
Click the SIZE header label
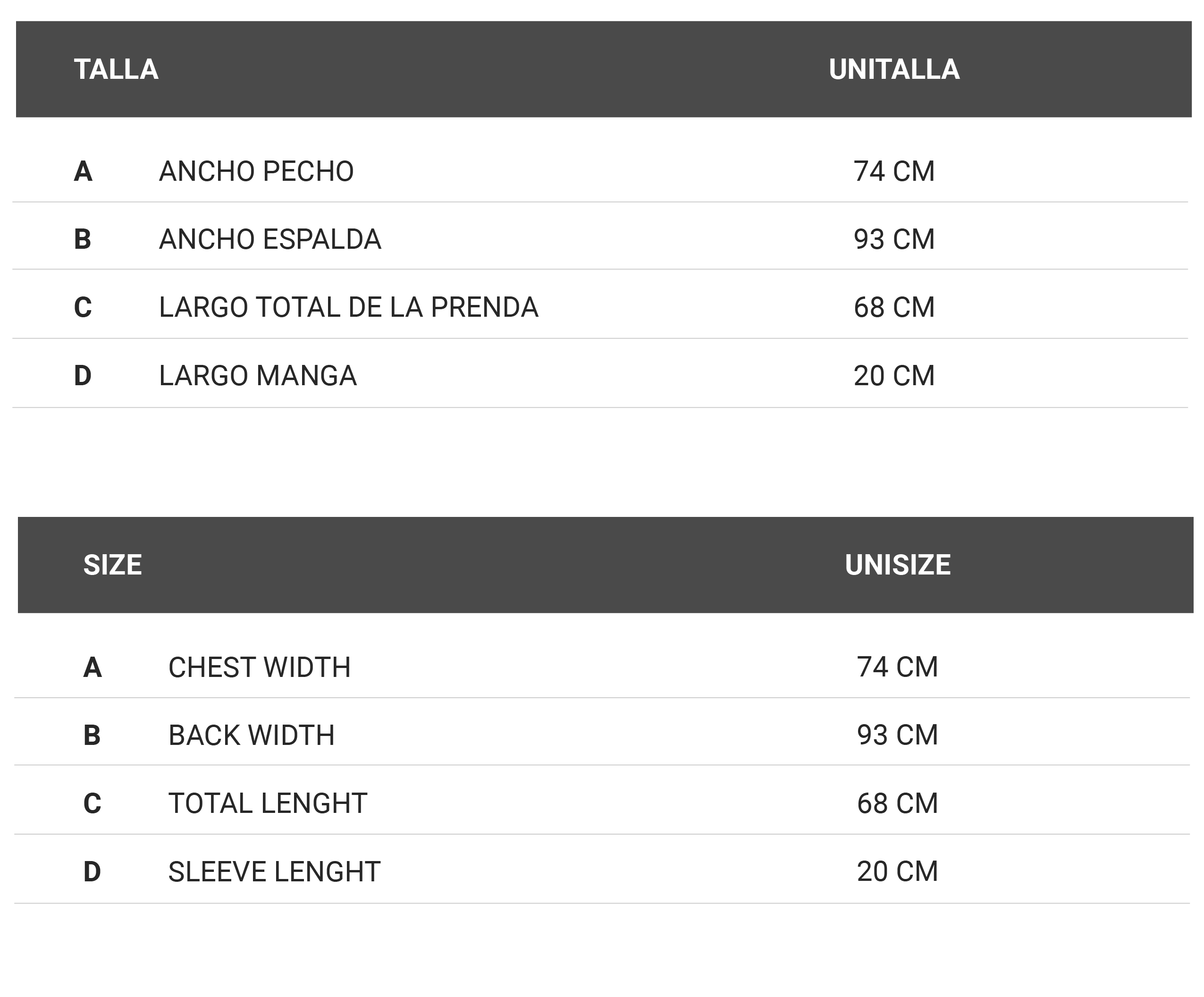coord(112,565)
